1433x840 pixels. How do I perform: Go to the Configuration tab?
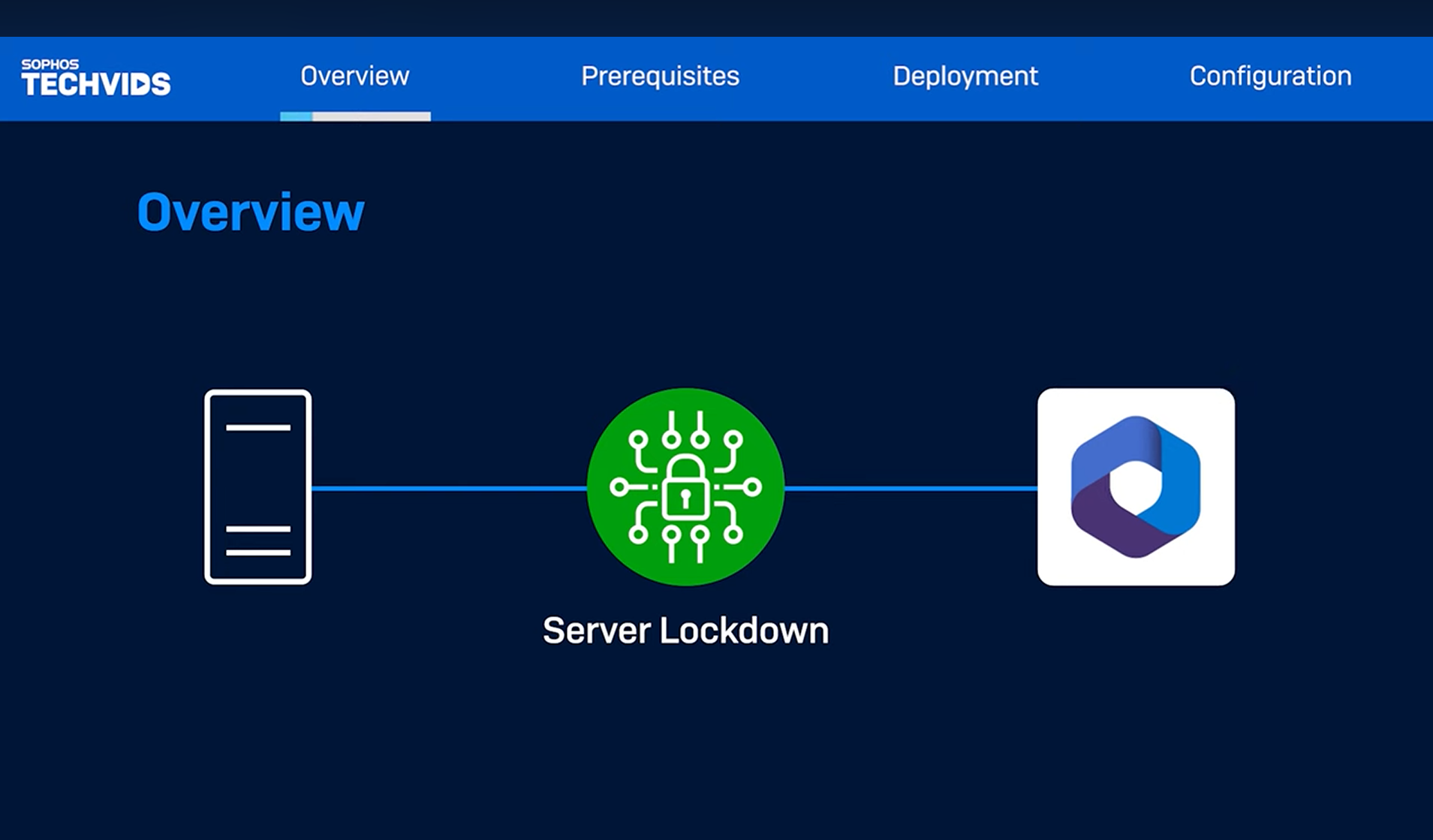[1270, 76]
